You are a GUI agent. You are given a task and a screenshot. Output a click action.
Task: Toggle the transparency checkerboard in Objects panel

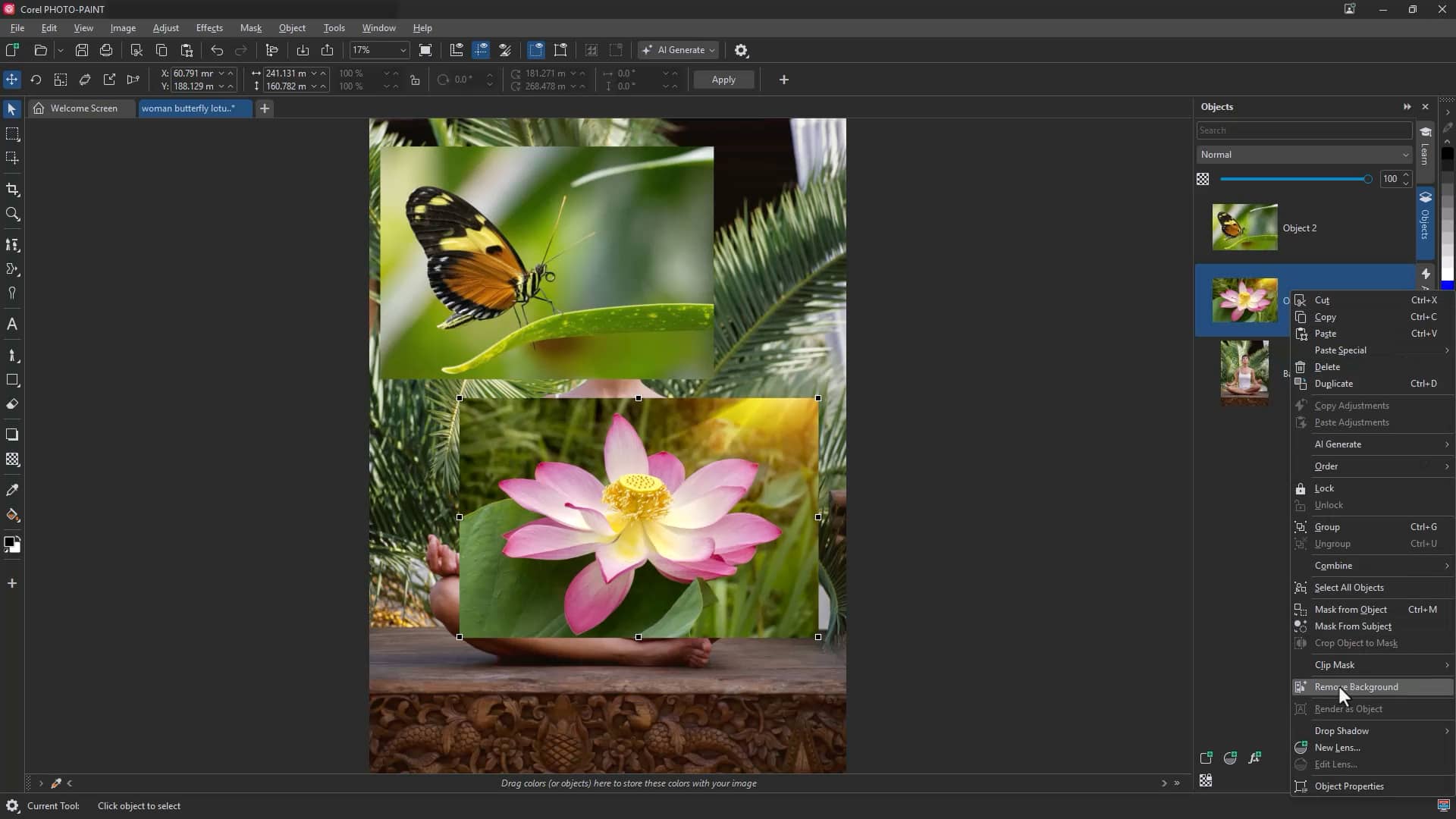pyautogui.click(x=1203, y=179)
